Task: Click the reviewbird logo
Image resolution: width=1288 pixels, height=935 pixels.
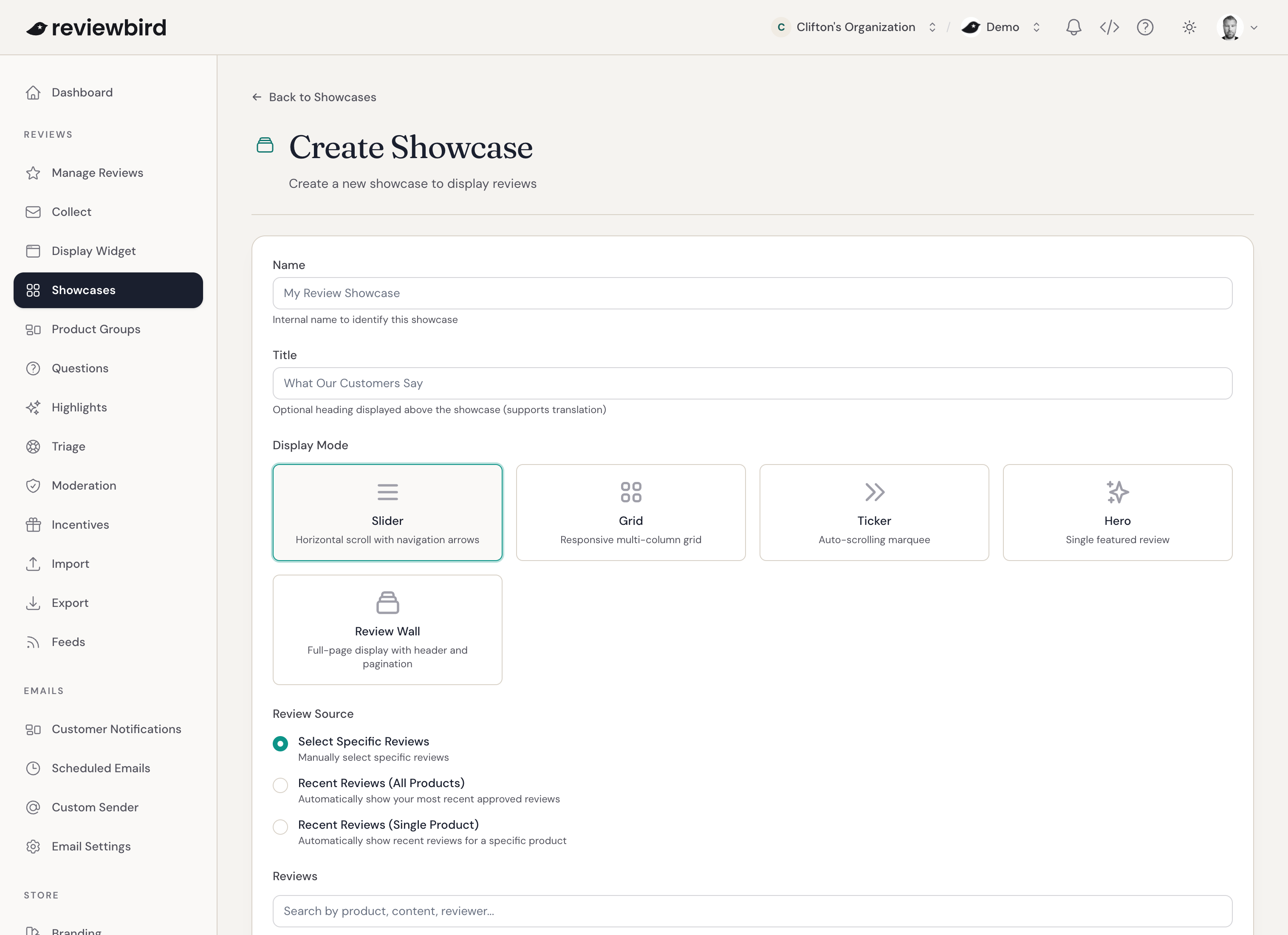Action: point(96,27)
